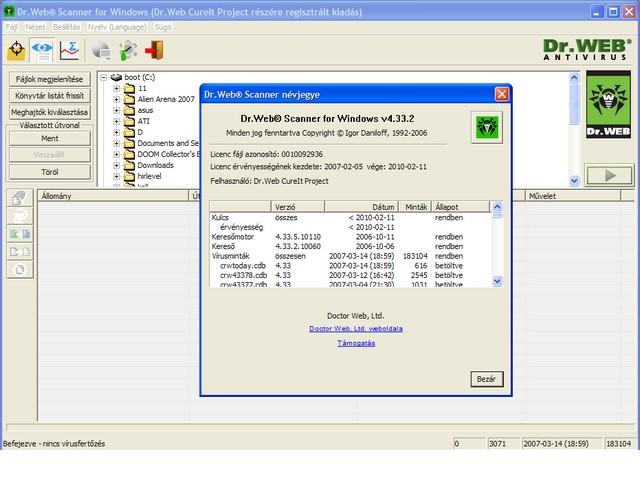Image resolution: width=640 pixels, height=480 pixels.
Task: Click the folder tree scroll-up arrow
Action: pyautogui.click(x=574, y=77)
